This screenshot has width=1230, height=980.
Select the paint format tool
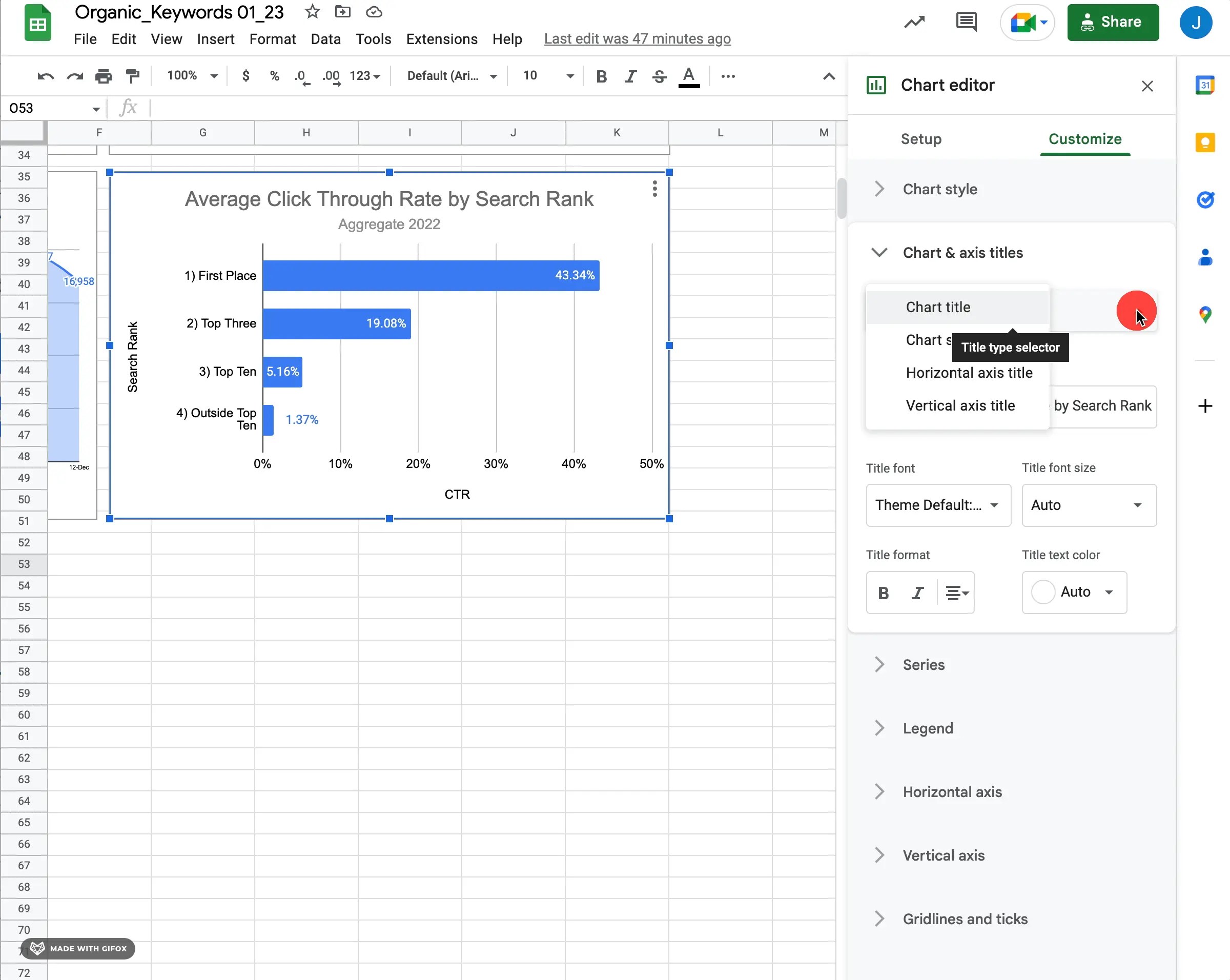(133, 76)
